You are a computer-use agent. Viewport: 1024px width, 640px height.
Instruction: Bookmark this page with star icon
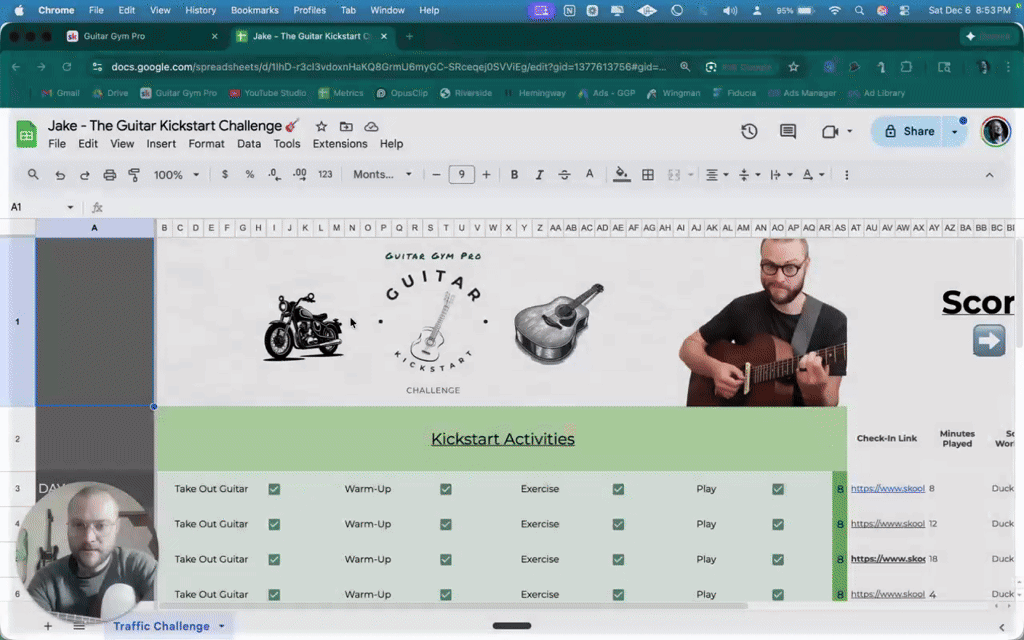[793, 67]
